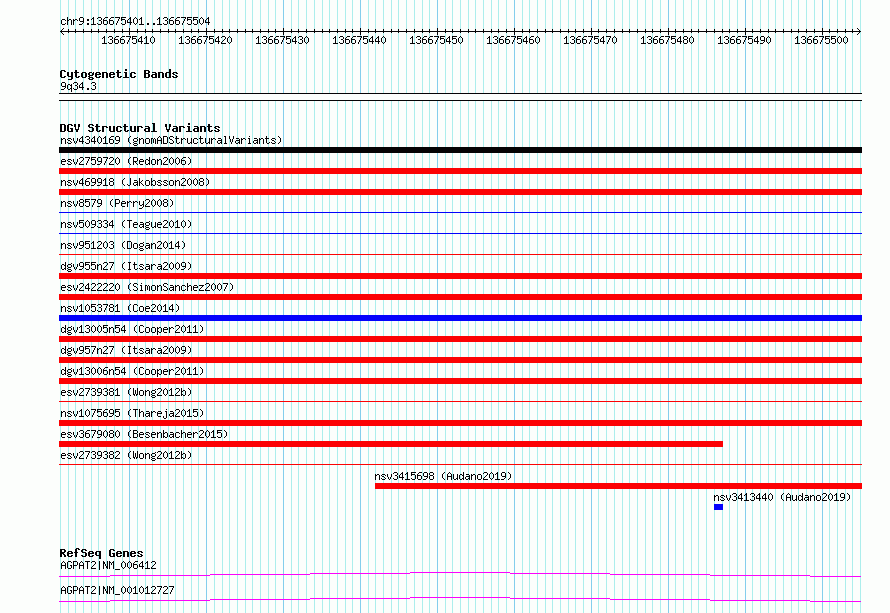890x613 pixels.
Task: Select ruler coordinate 136675430
Action: click(282, 40)
